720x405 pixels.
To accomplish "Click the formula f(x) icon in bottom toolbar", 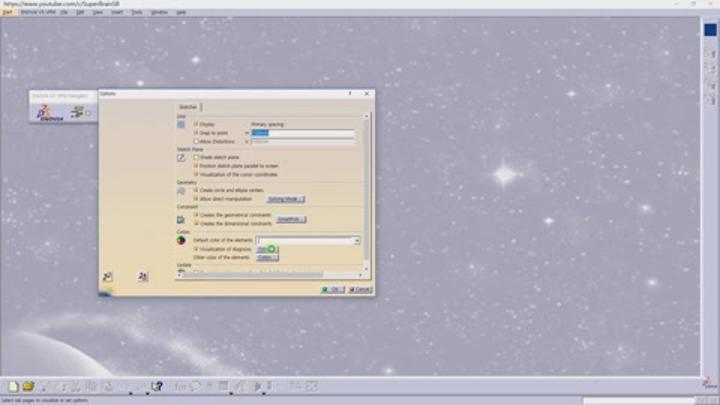I will tap(180, 387).
